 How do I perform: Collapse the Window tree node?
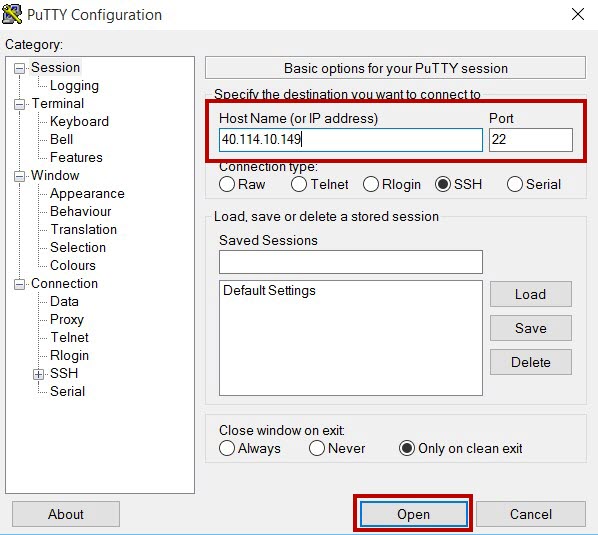coord(19,176)
